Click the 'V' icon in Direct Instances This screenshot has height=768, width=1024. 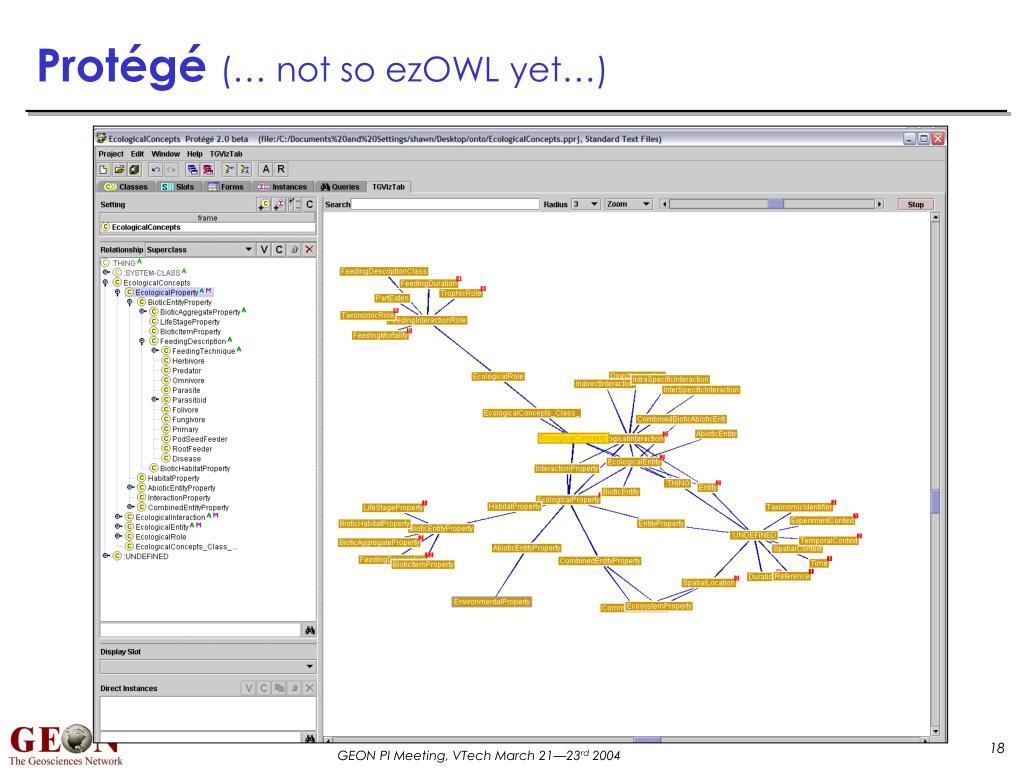tap(248, 688)
